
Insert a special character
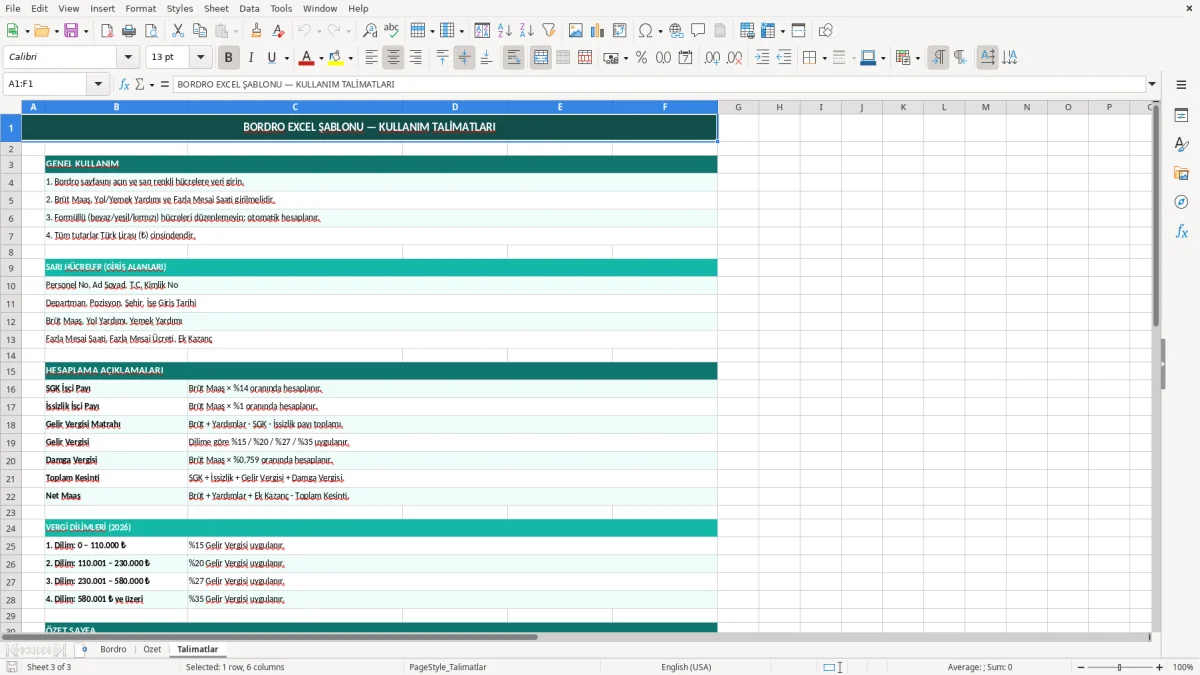click(645, 30)
